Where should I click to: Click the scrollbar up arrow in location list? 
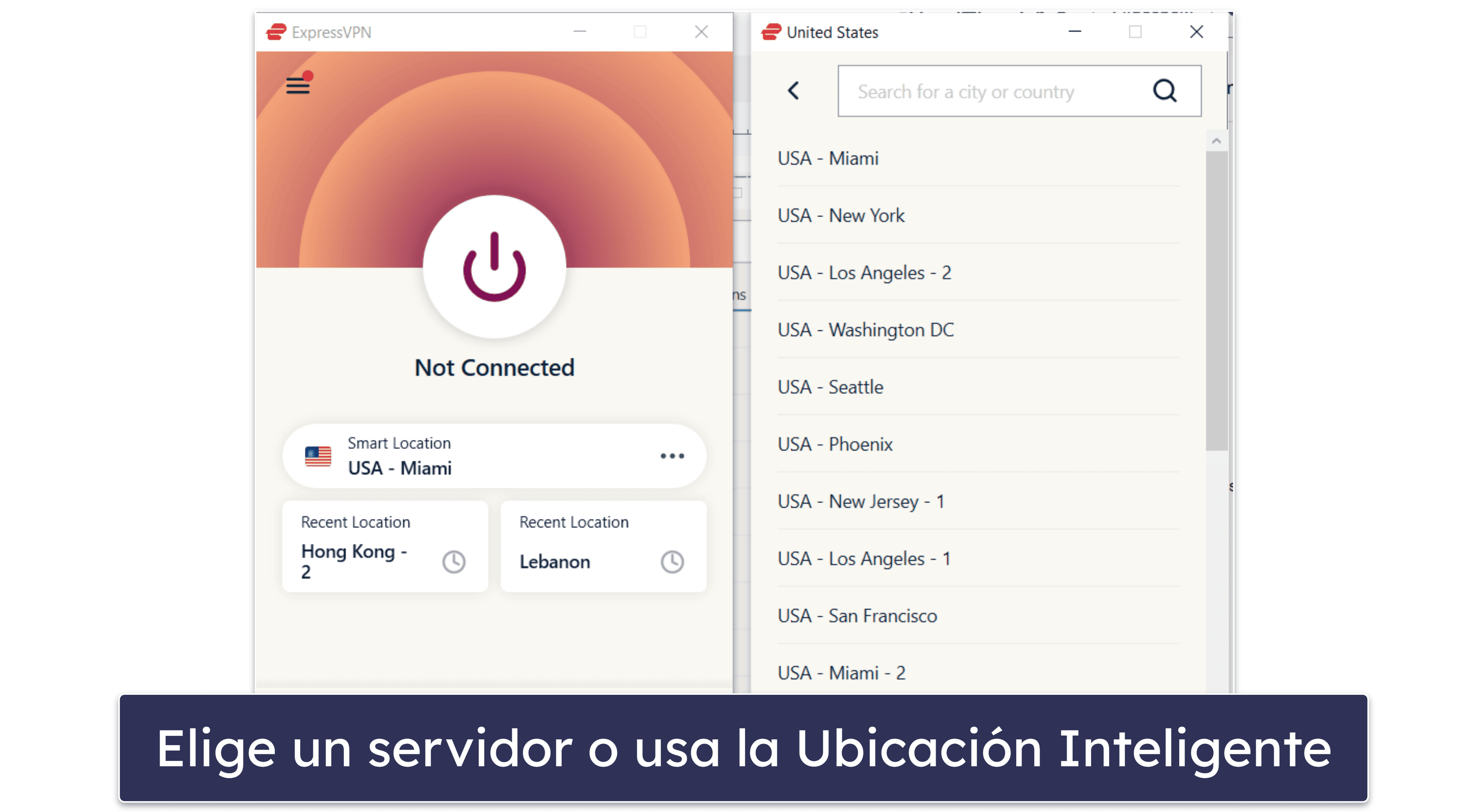1216,141
